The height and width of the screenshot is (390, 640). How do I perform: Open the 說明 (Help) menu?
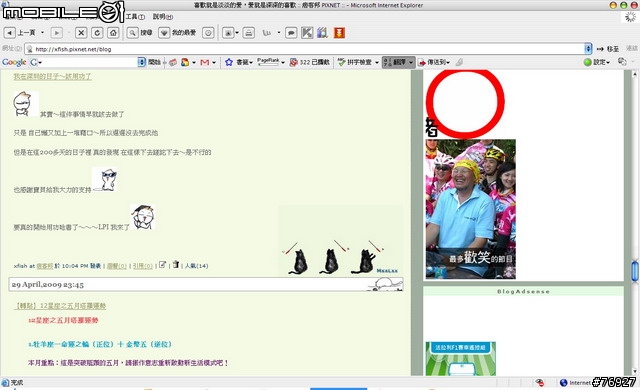163,17
